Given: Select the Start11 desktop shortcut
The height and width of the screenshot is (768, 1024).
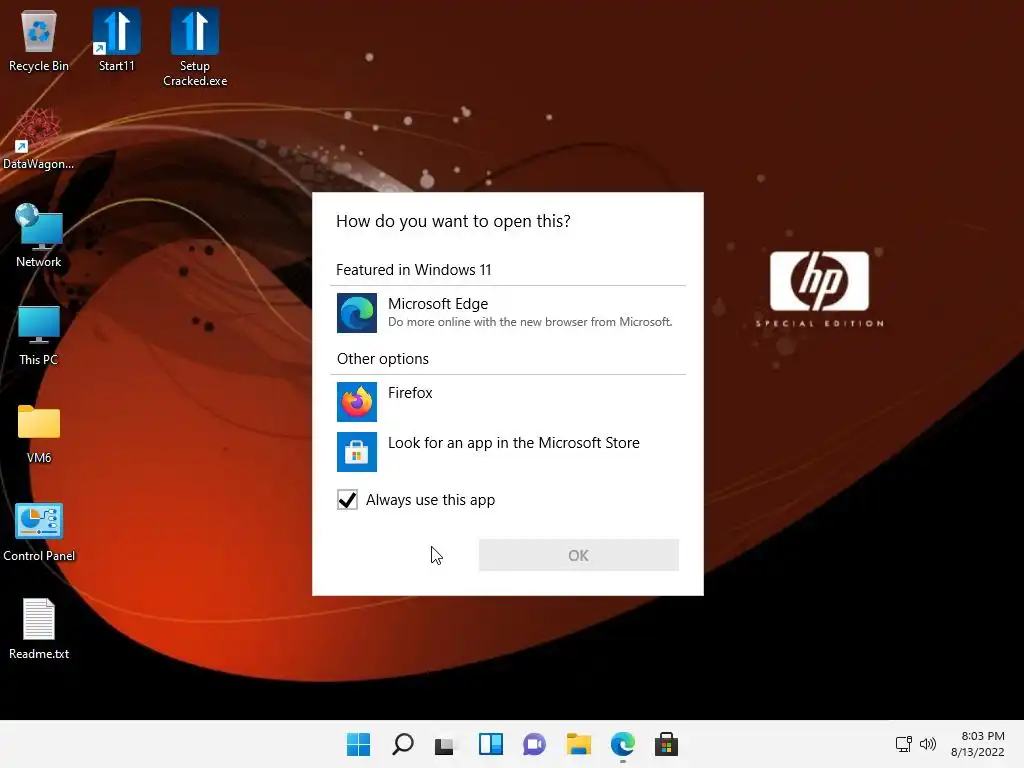Looking at the screenshot, I should [116, 40].
